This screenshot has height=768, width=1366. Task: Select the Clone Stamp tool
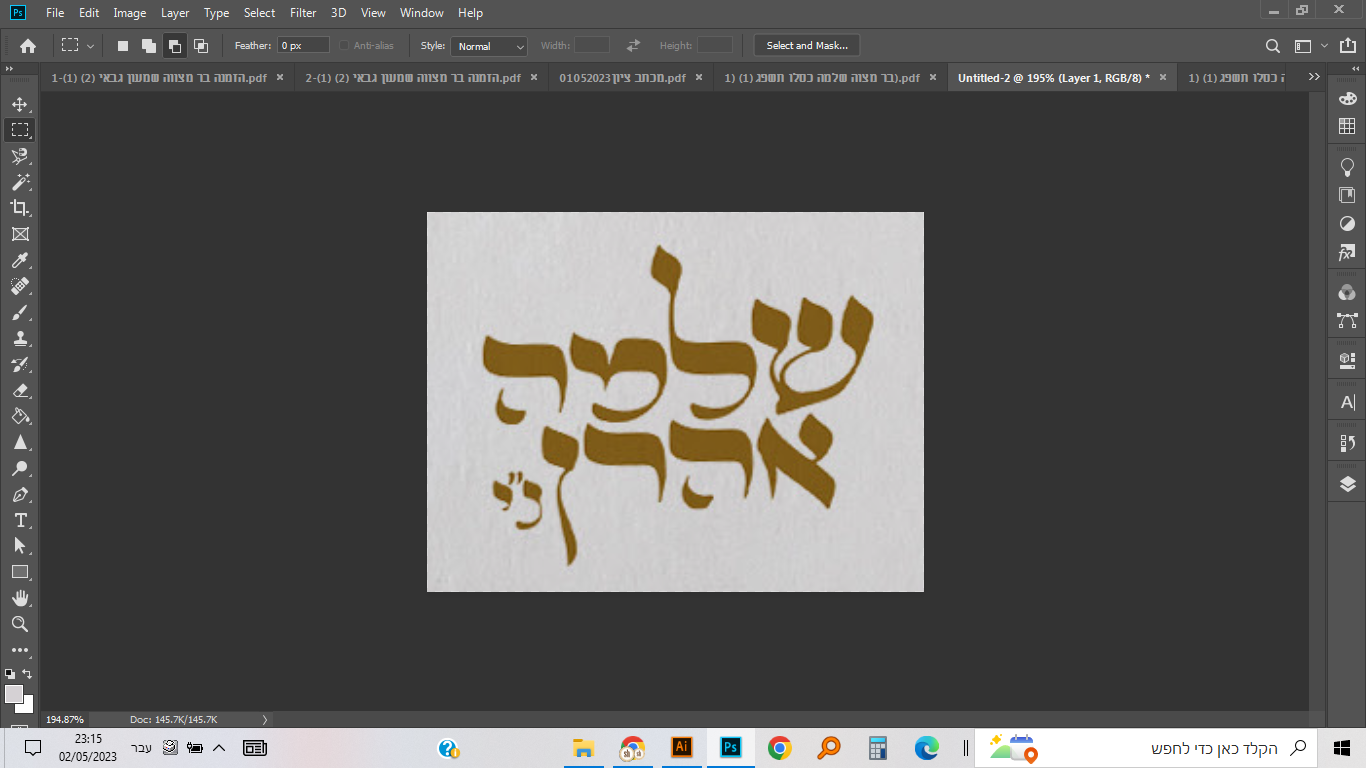tap(20, 338)
